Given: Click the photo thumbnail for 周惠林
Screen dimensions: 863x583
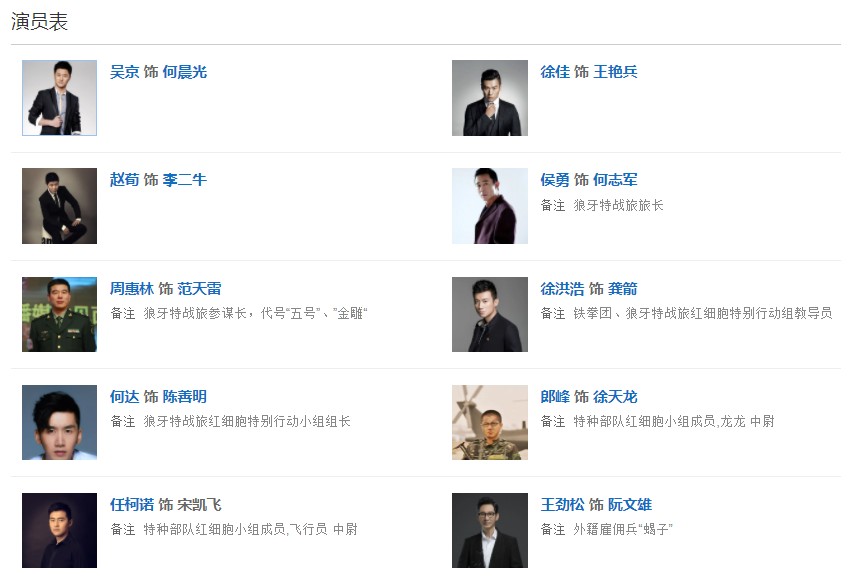Looking at the screenshot, I should tap(59, 314).
